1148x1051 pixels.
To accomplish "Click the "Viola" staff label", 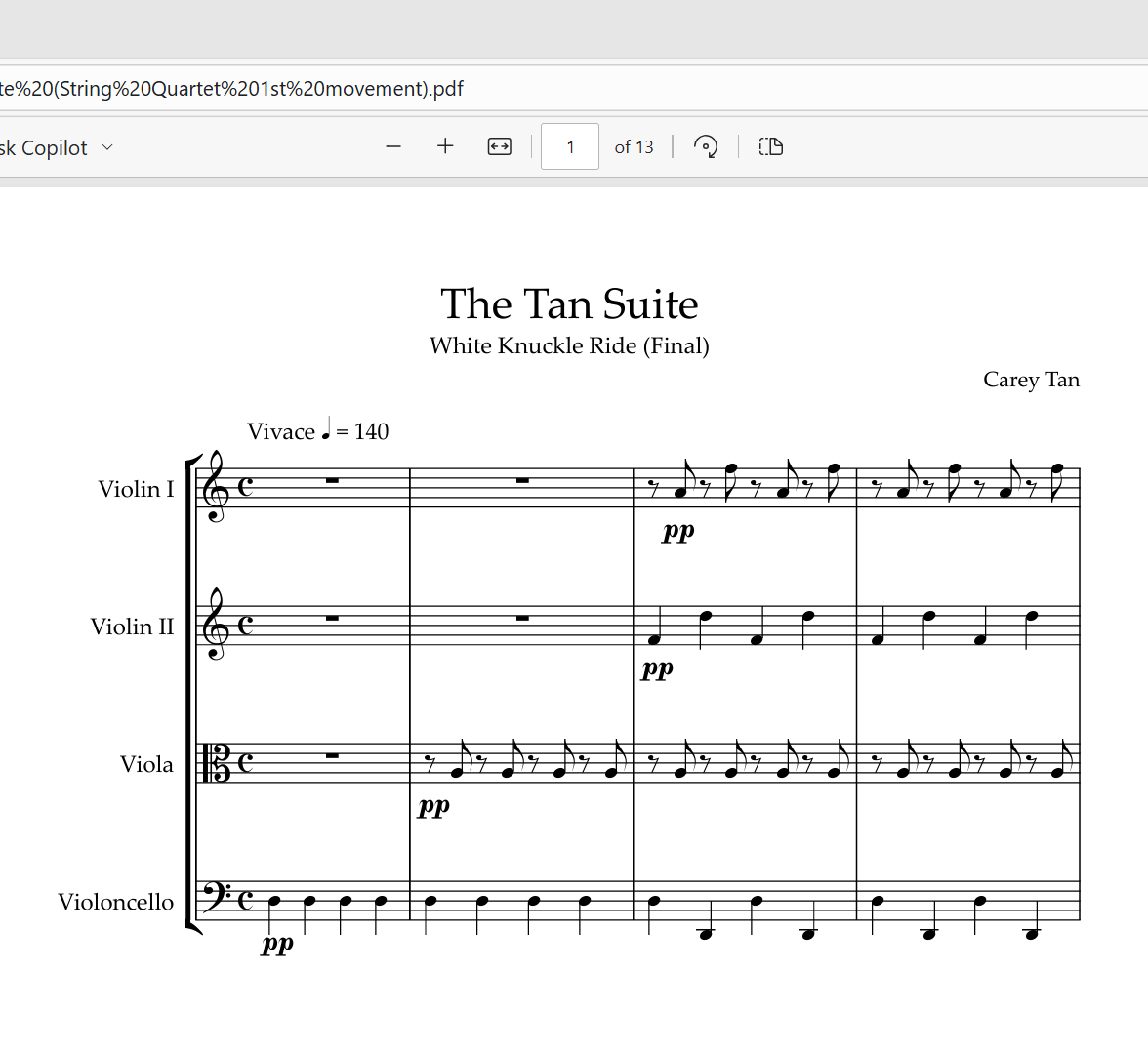I will pos(146,764).
